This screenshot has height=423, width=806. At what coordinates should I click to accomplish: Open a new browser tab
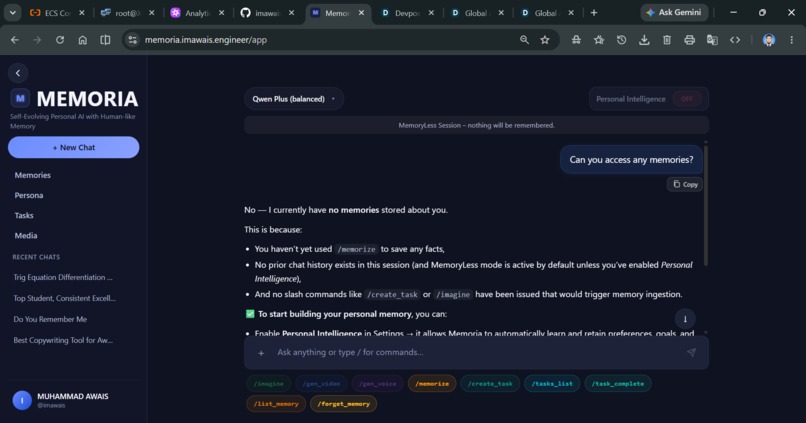point(594,13)
